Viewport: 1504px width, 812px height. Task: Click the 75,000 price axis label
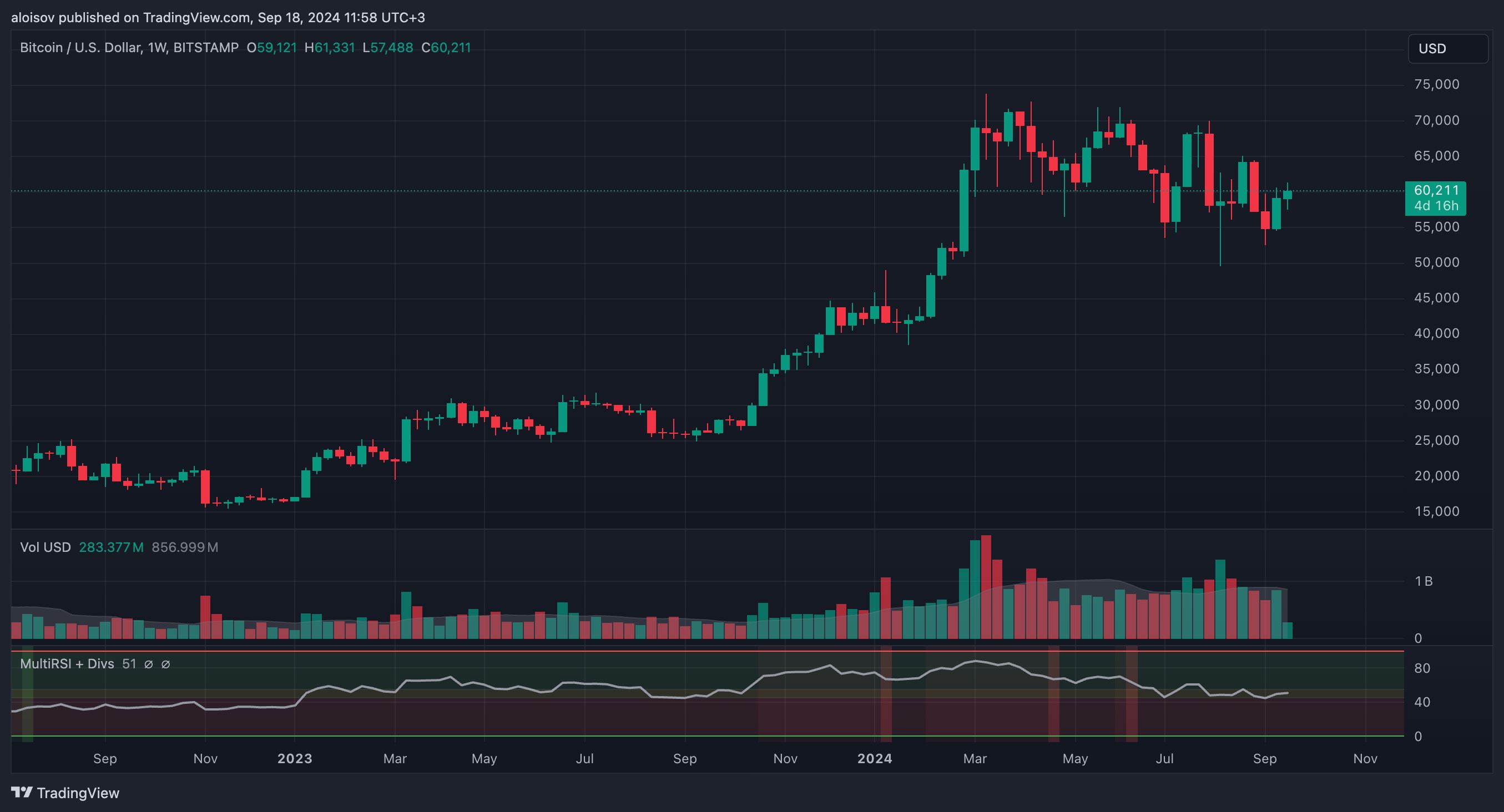click(1436, 84)
